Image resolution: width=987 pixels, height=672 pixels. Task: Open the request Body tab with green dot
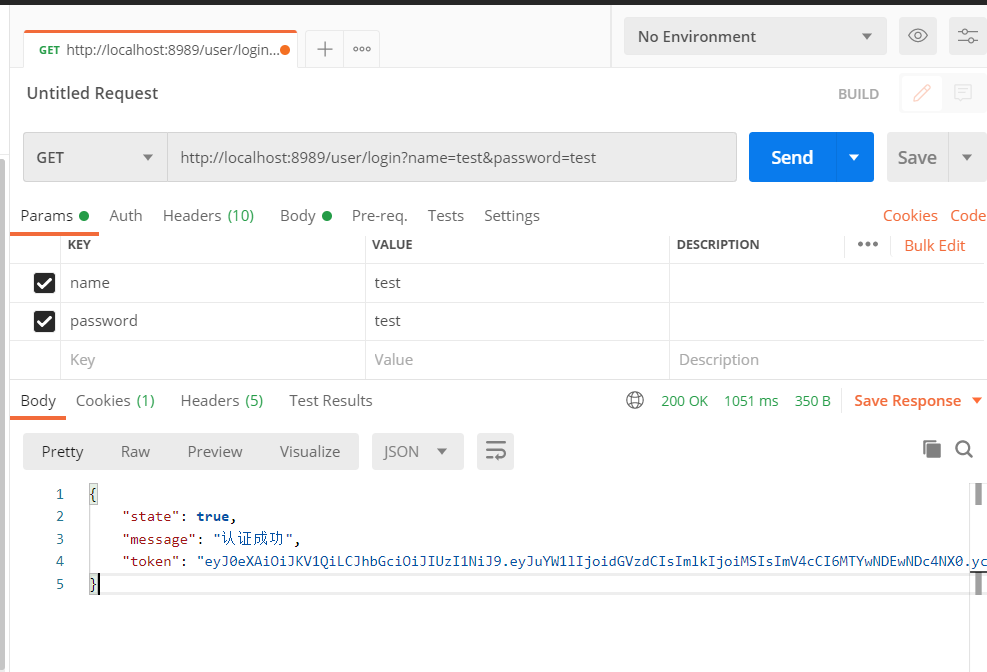306,216
